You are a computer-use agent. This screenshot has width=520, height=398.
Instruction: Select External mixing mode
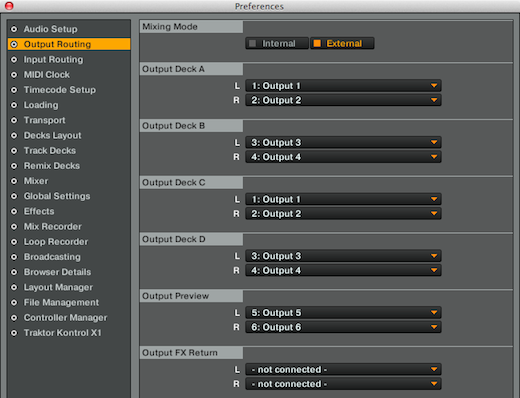tap(342, 43)
